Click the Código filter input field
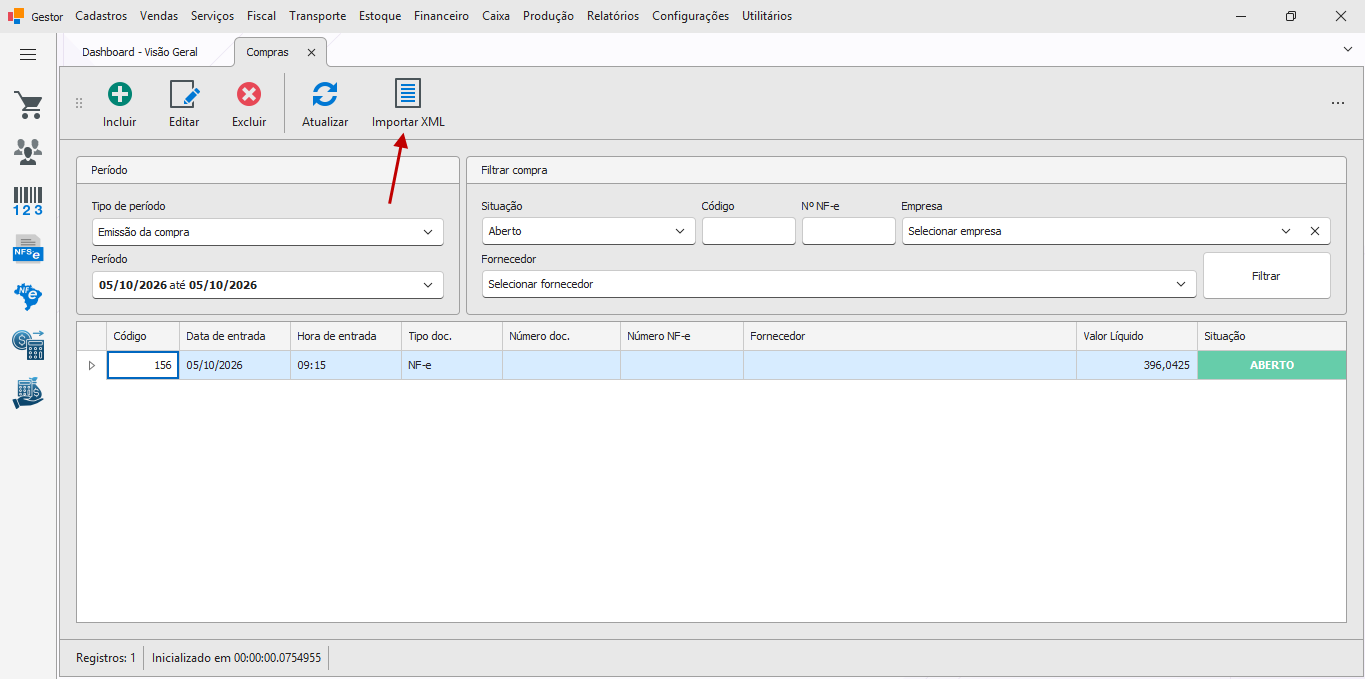Viewport: 1365px width, 679px height. [749, 231]
